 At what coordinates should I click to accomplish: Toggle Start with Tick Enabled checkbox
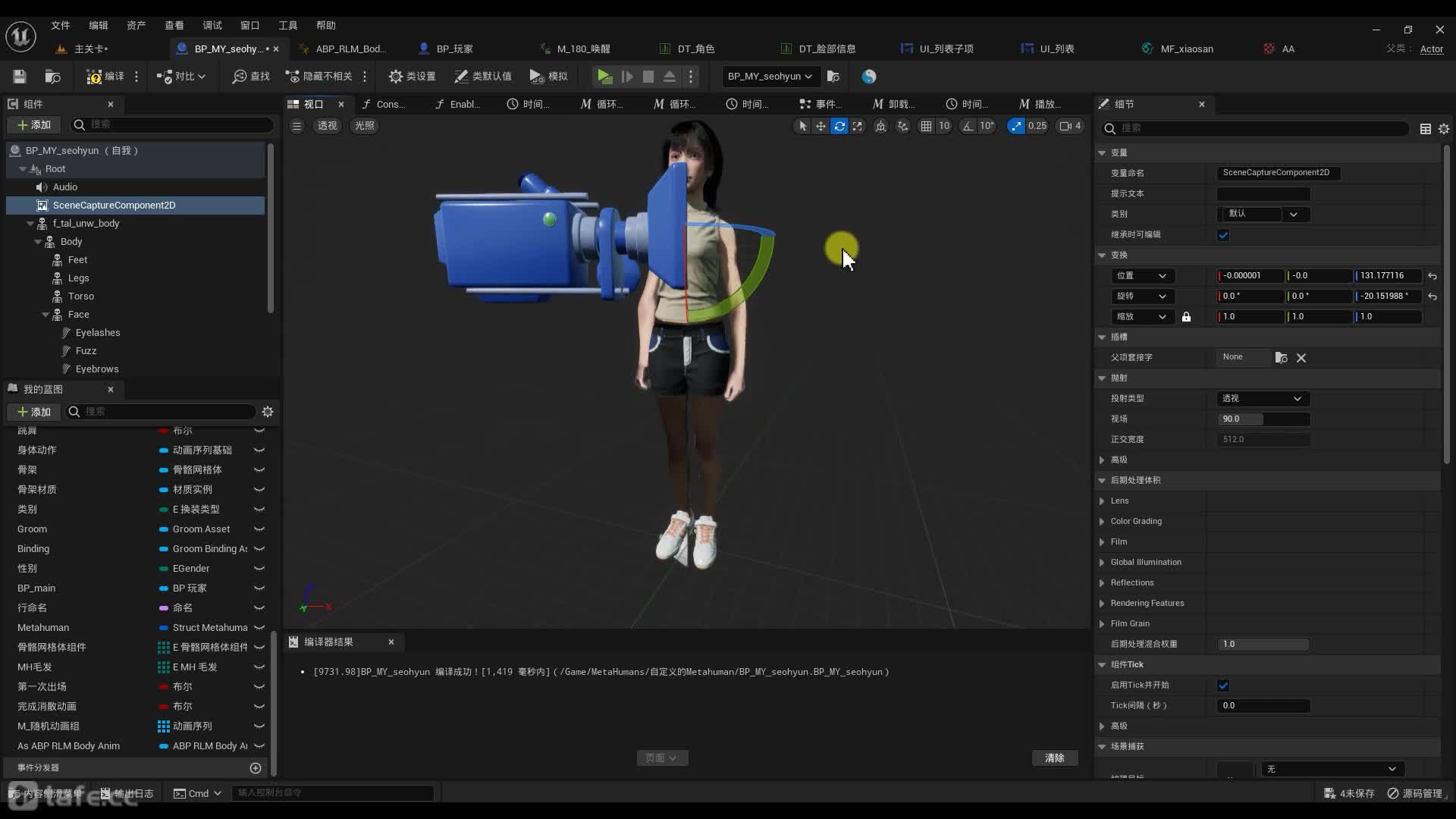tap(1223, 686)
